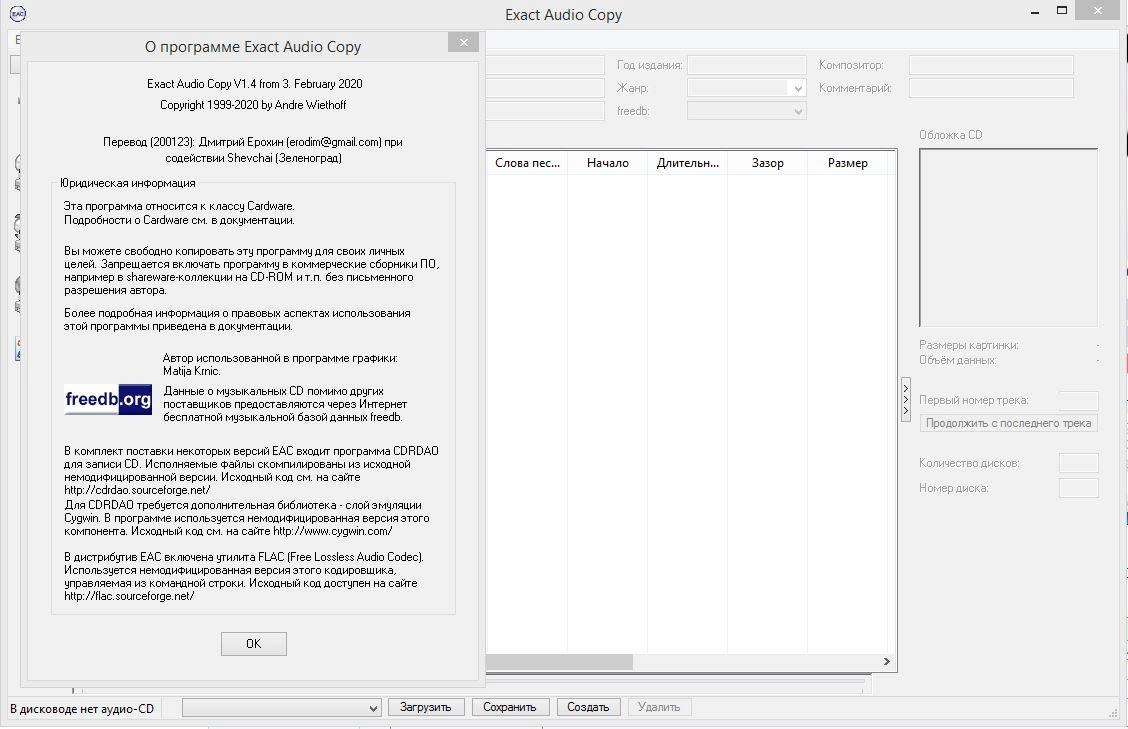Screen dimensions: 1128x729
Task: Click the 'В дисководе нет аудио-CD' status text
Action: pyautogui.click(x=82, y=708)
